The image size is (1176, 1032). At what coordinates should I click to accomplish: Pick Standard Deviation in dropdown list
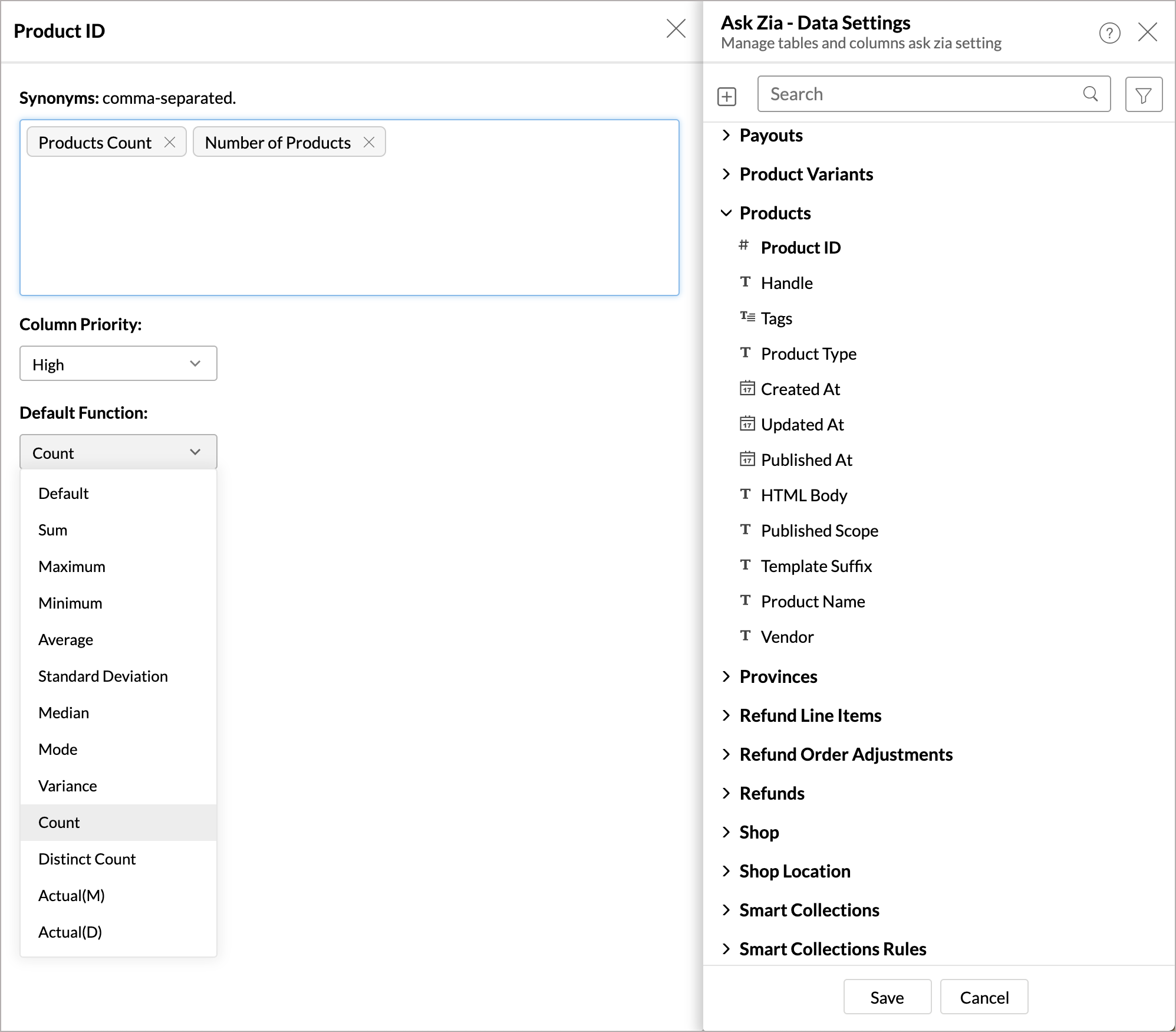point(103,676)
